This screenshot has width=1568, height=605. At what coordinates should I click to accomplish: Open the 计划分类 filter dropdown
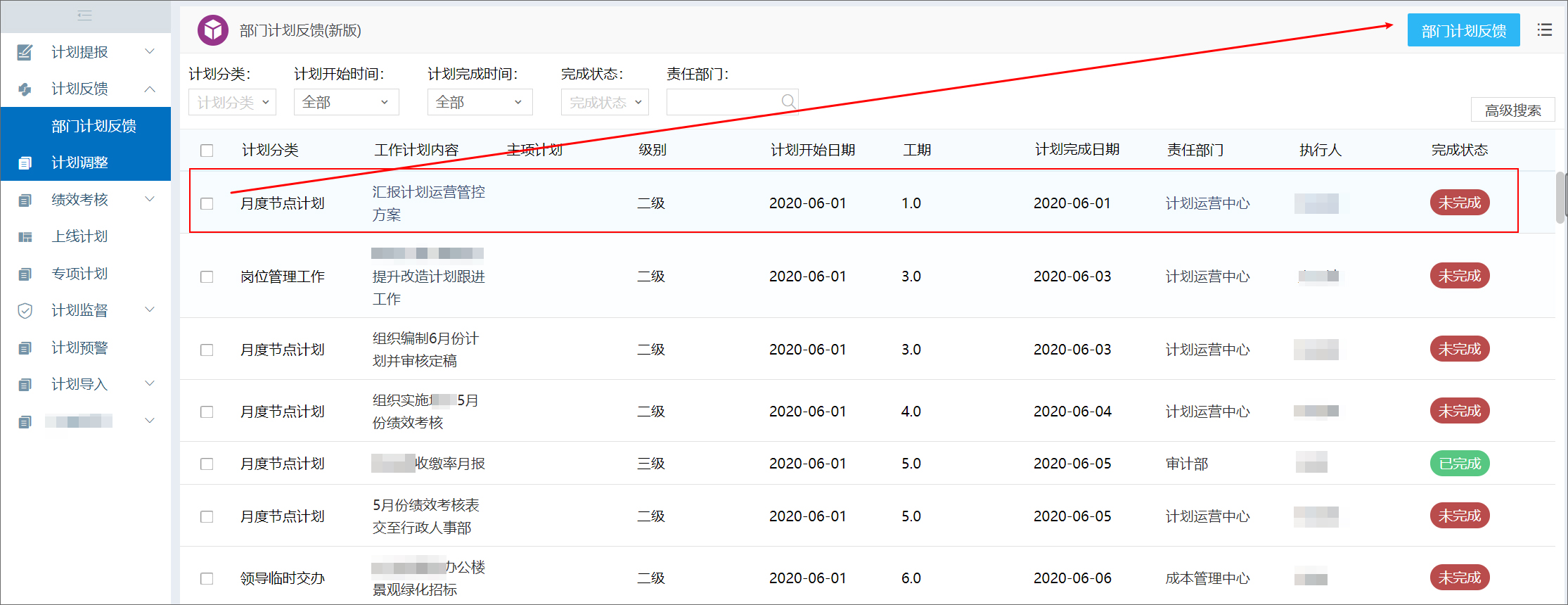pos(232,102)
